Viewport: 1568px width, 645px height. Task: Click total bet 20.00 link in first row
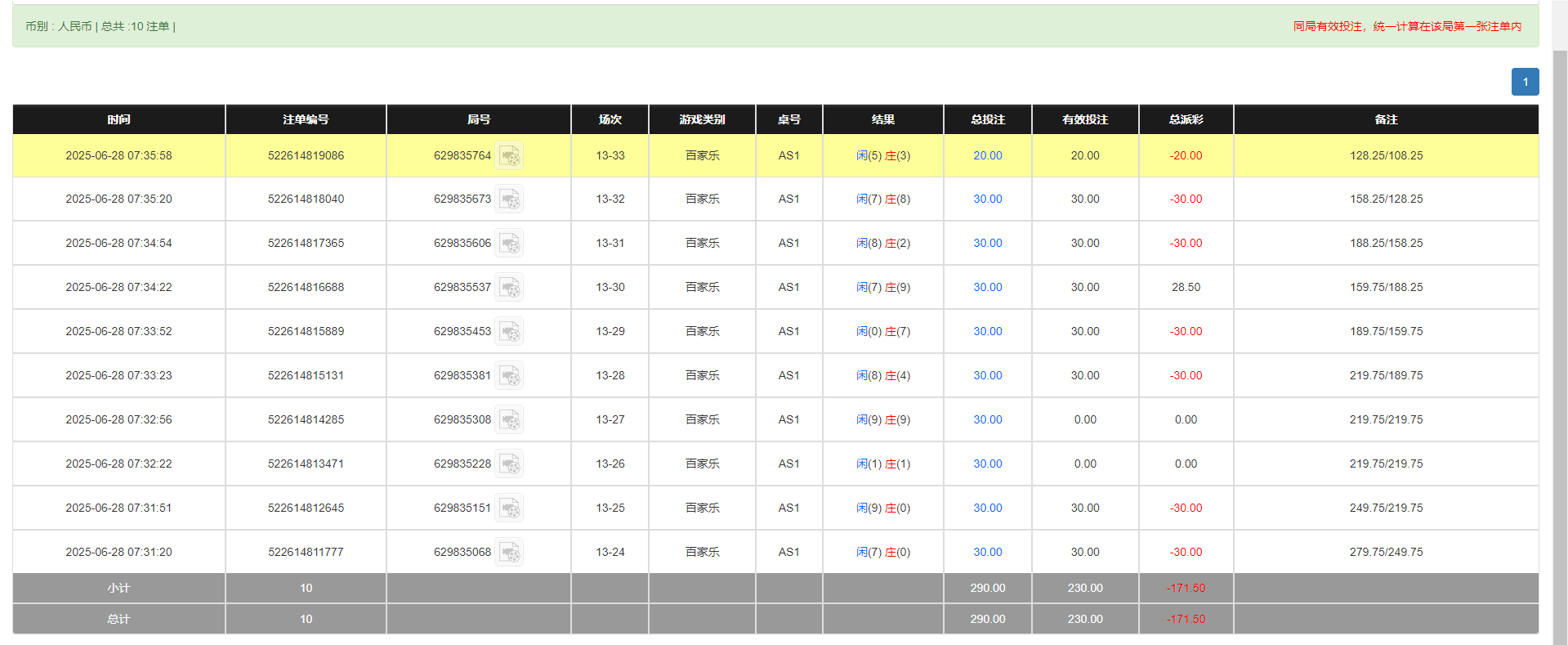(x=987, y=155)
